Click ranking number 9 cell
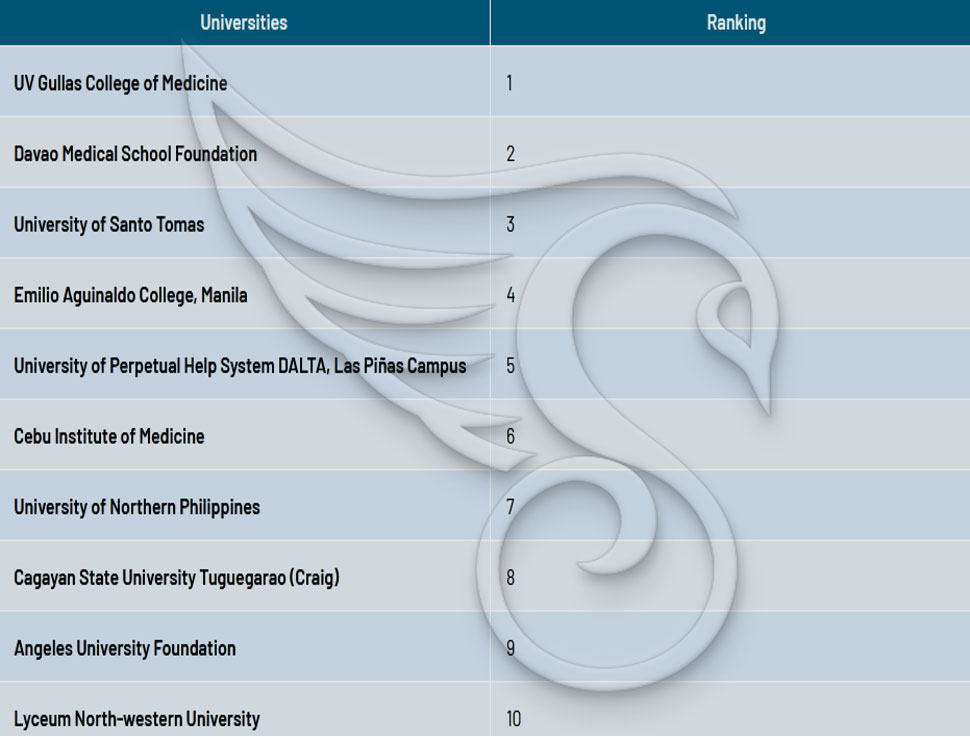 (731, 647)
